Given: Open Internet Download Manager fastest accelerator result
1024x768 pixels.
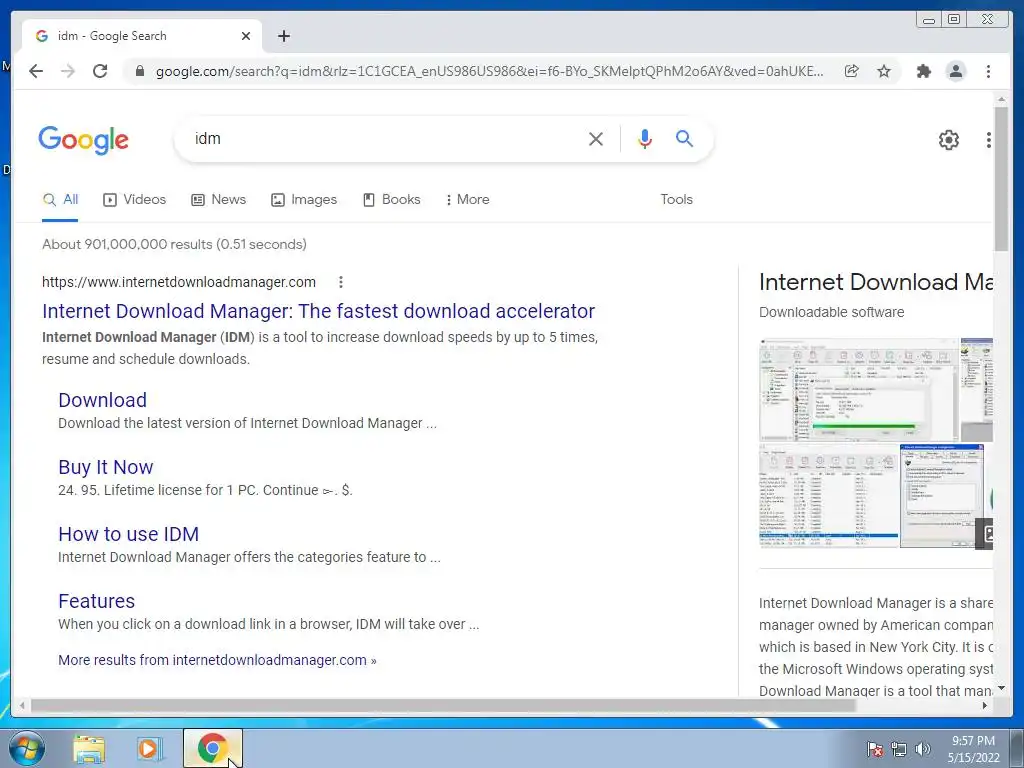Looking at the screenshot, I should (x=319, y=311).
